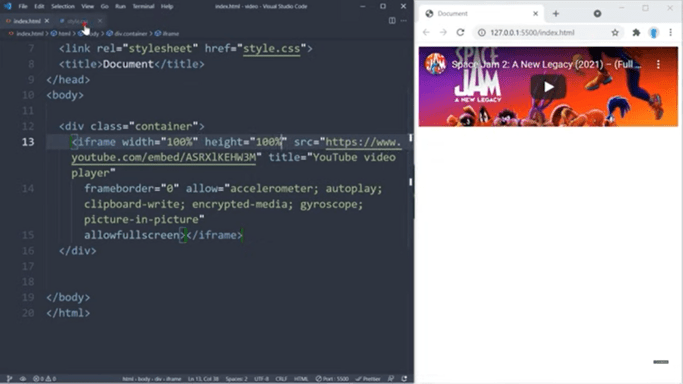Show errors and warnings count in status bar
This screenshot has width=683, height=384.
pos(44,379)
